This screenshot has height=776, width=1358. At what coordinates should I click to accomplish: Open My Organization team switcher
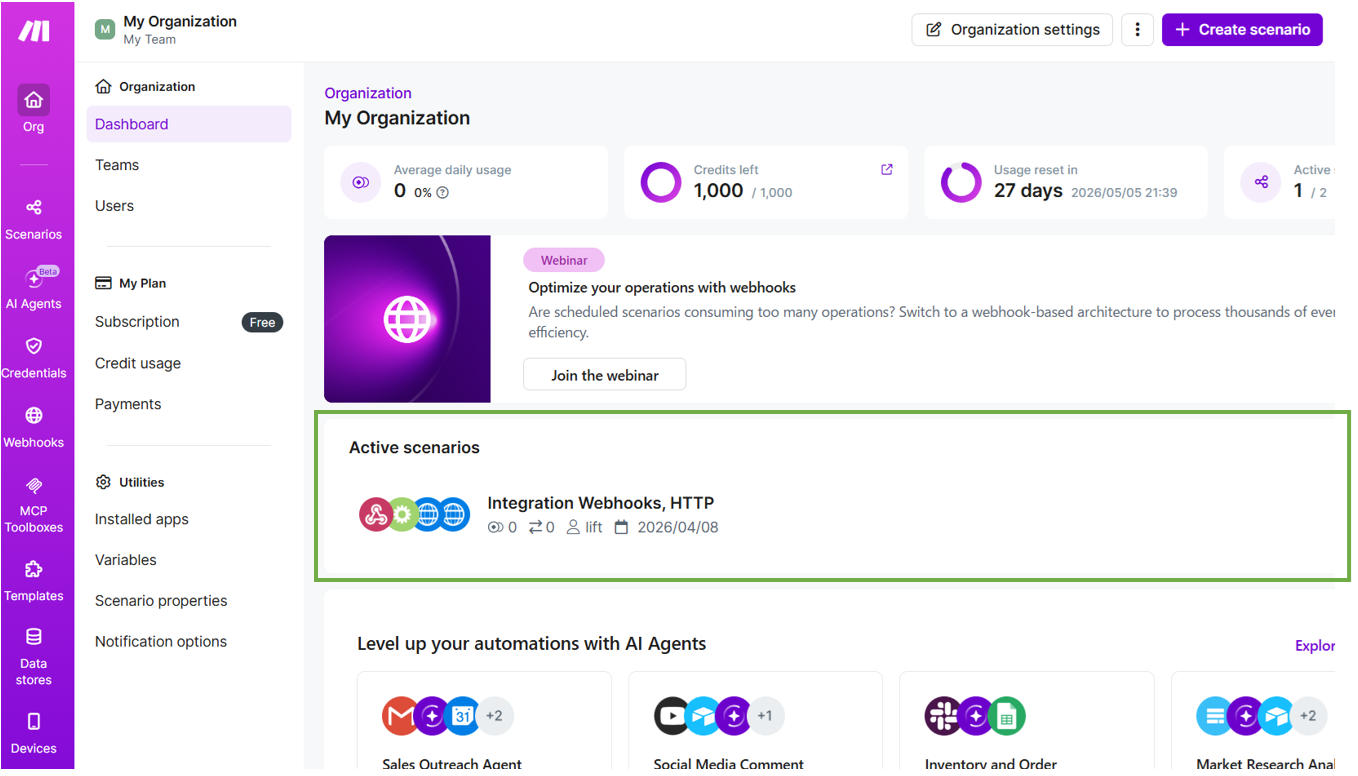pyautogui.click(x=166, y=30)
